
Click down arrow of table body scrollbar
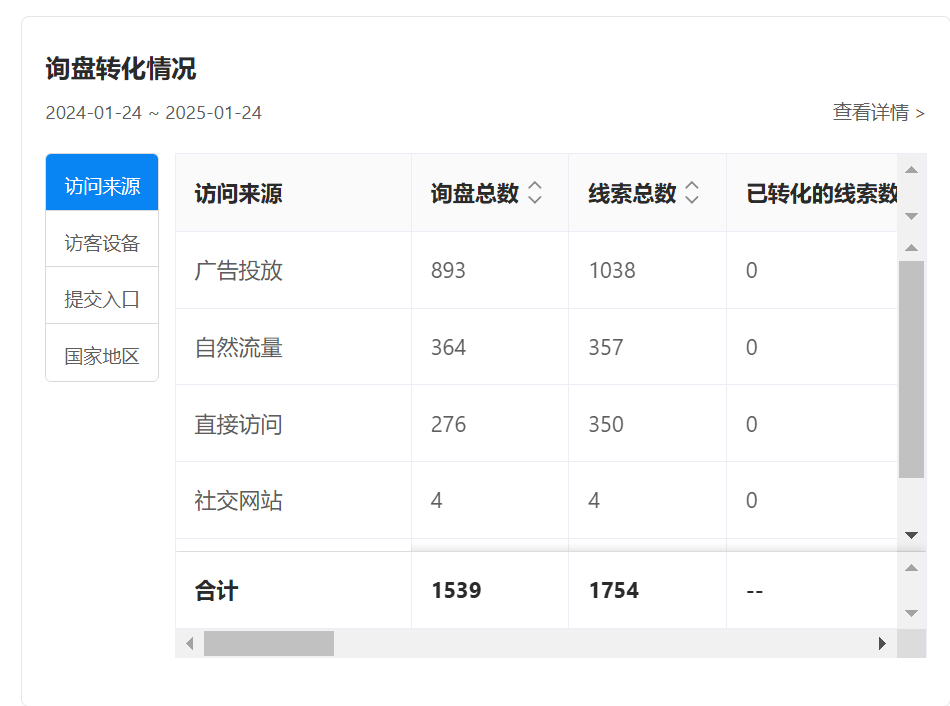point(911,535)
